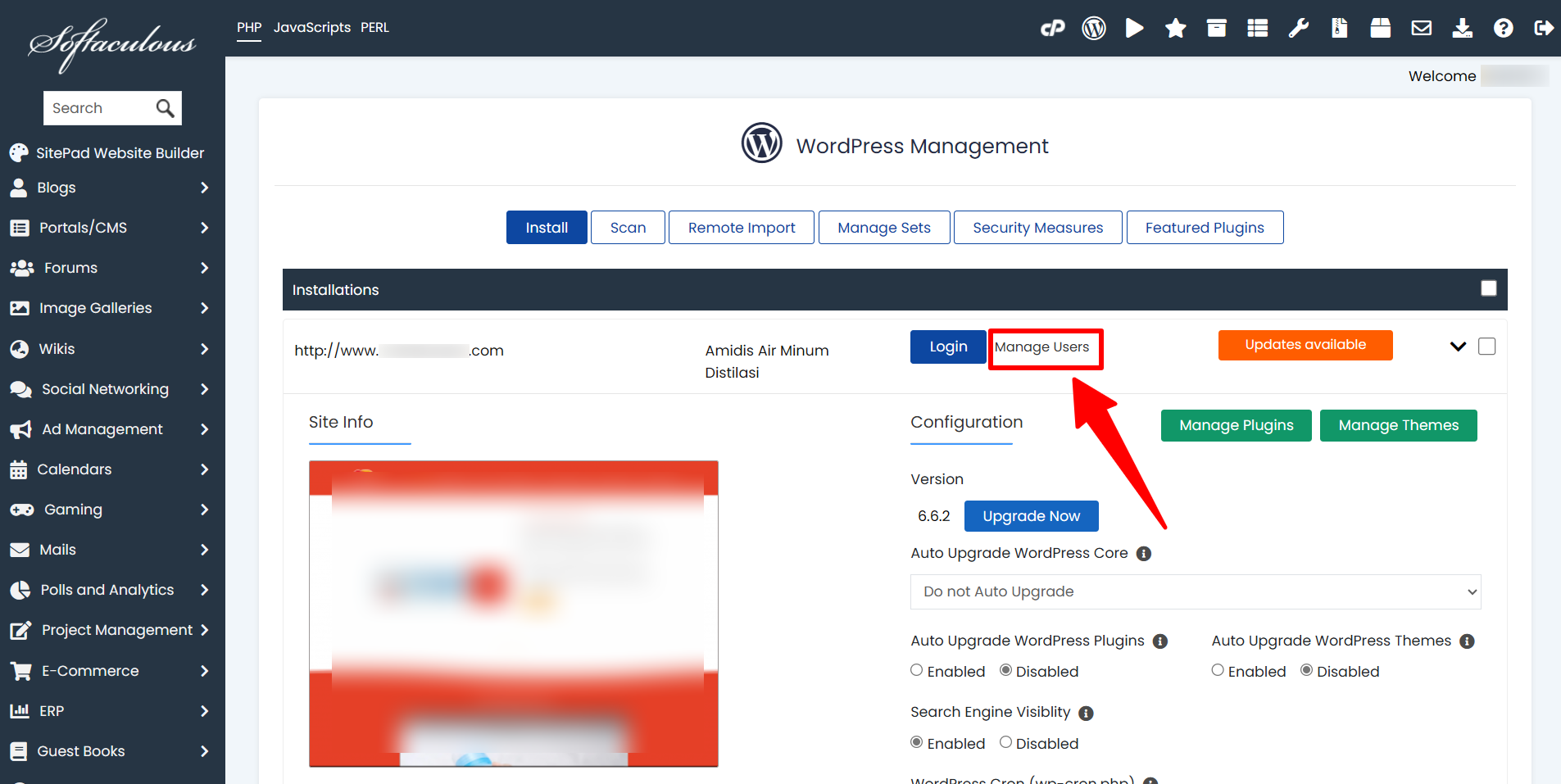Click the Manage Themes button
The width and height of the screenshot is (1561, 784).
1399,425
